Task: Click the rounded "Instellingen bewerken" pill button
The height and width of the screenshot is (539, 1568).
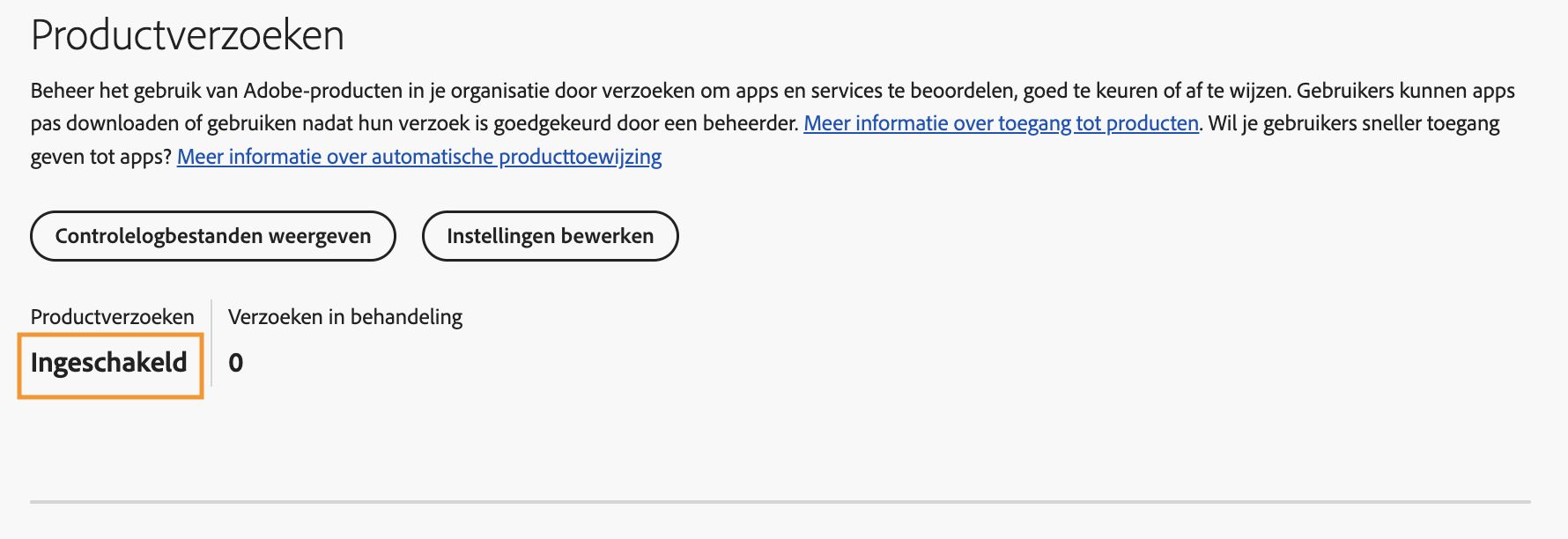Action: pos(550,236)
